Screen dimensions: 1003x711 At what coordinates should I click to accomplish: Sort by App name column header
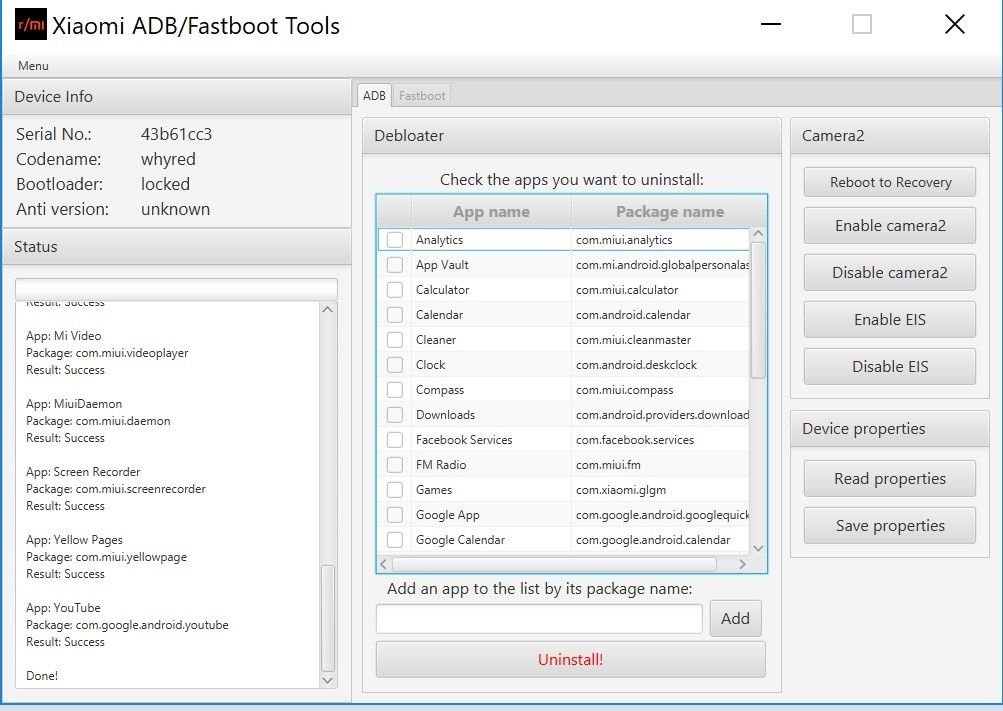point(491,212)
